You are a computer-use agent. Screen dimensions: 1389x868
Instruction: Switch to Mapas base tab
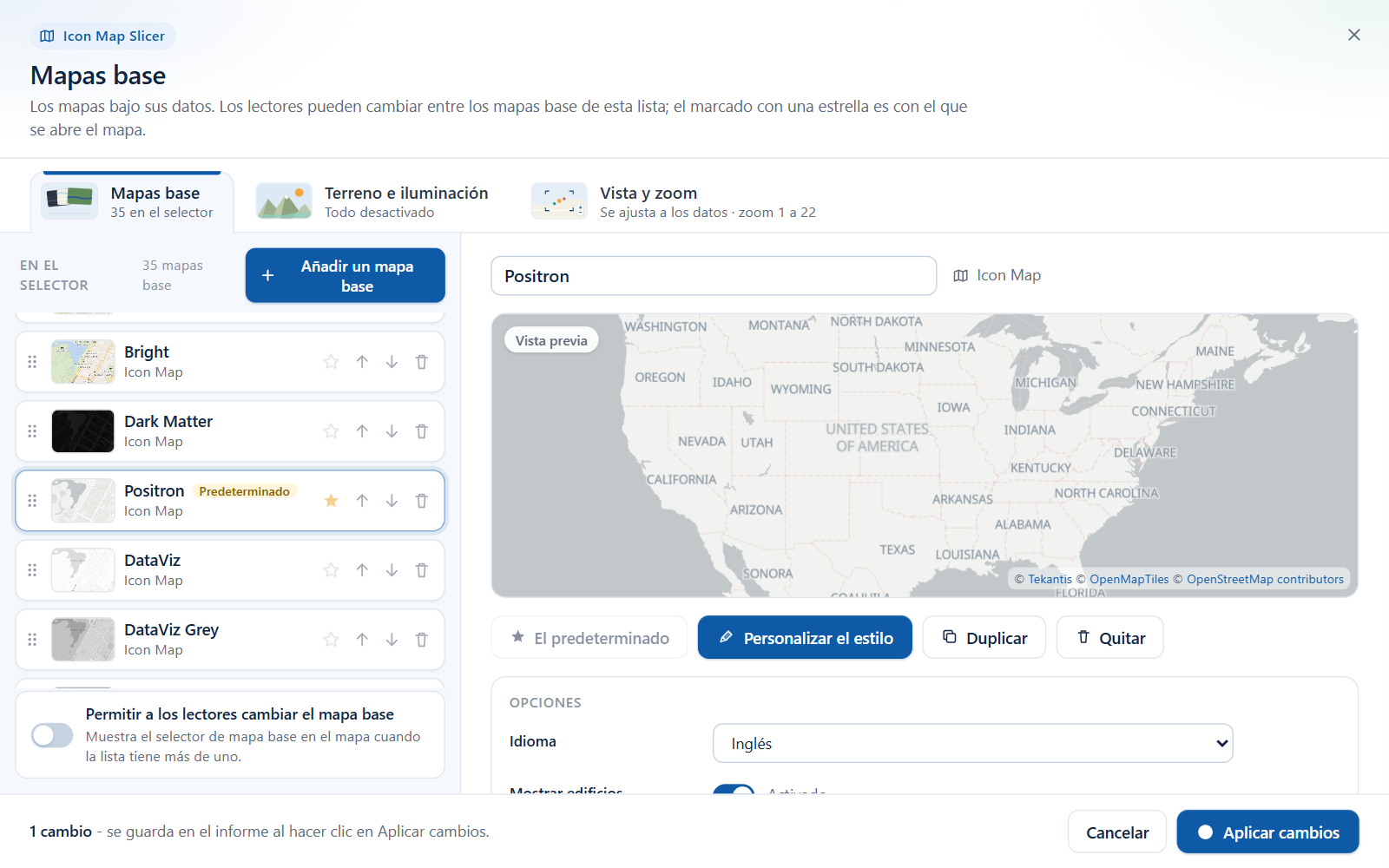pyautogui.click(x=132, y=202)
